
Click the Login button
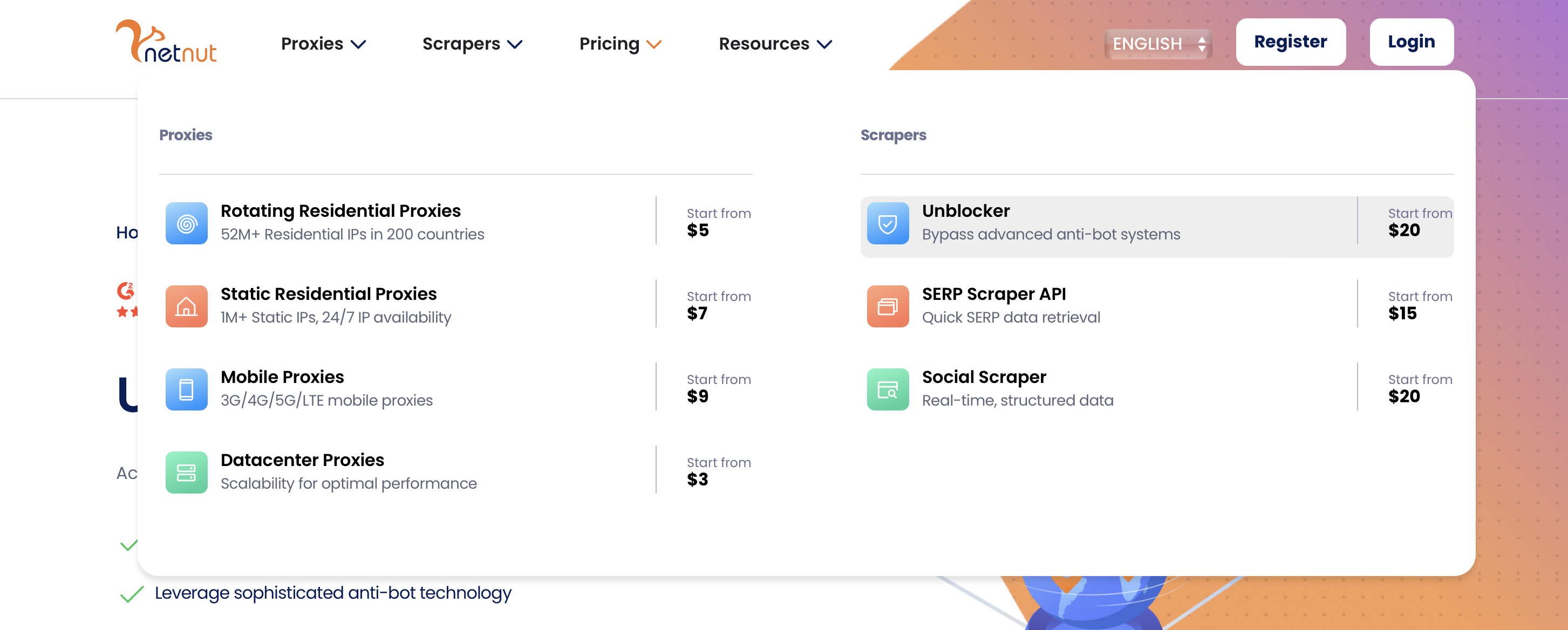(1412, 41)
